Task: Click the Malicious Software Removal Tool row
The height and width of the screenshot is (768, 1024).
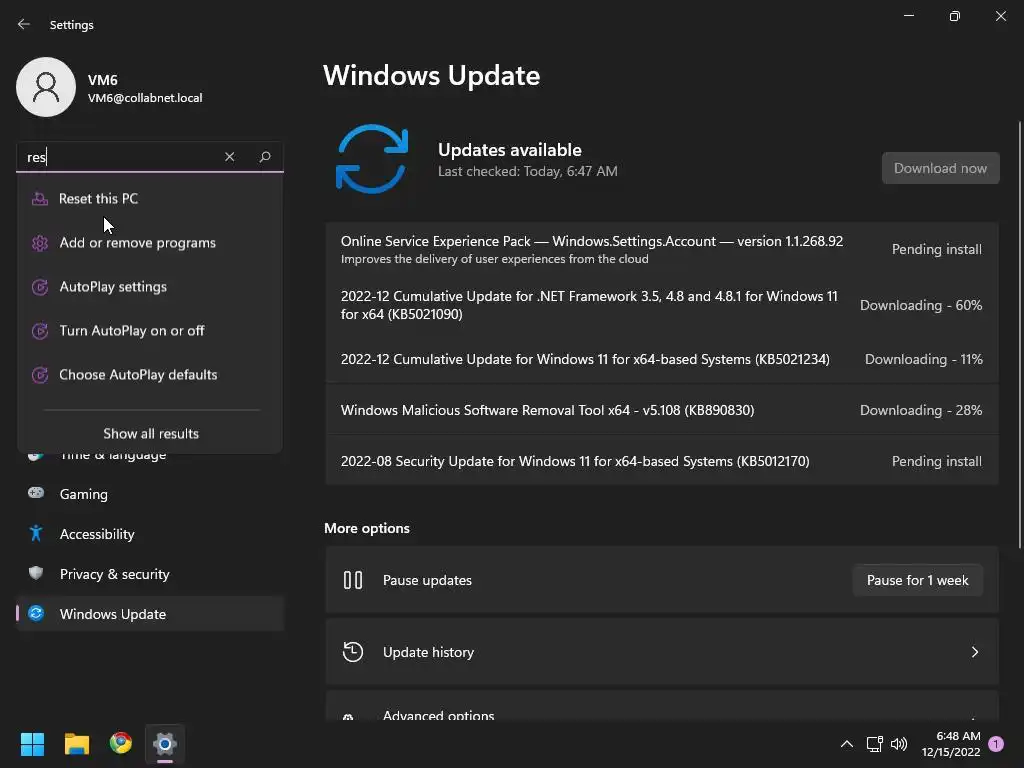Action: click(x=662, y=410)
